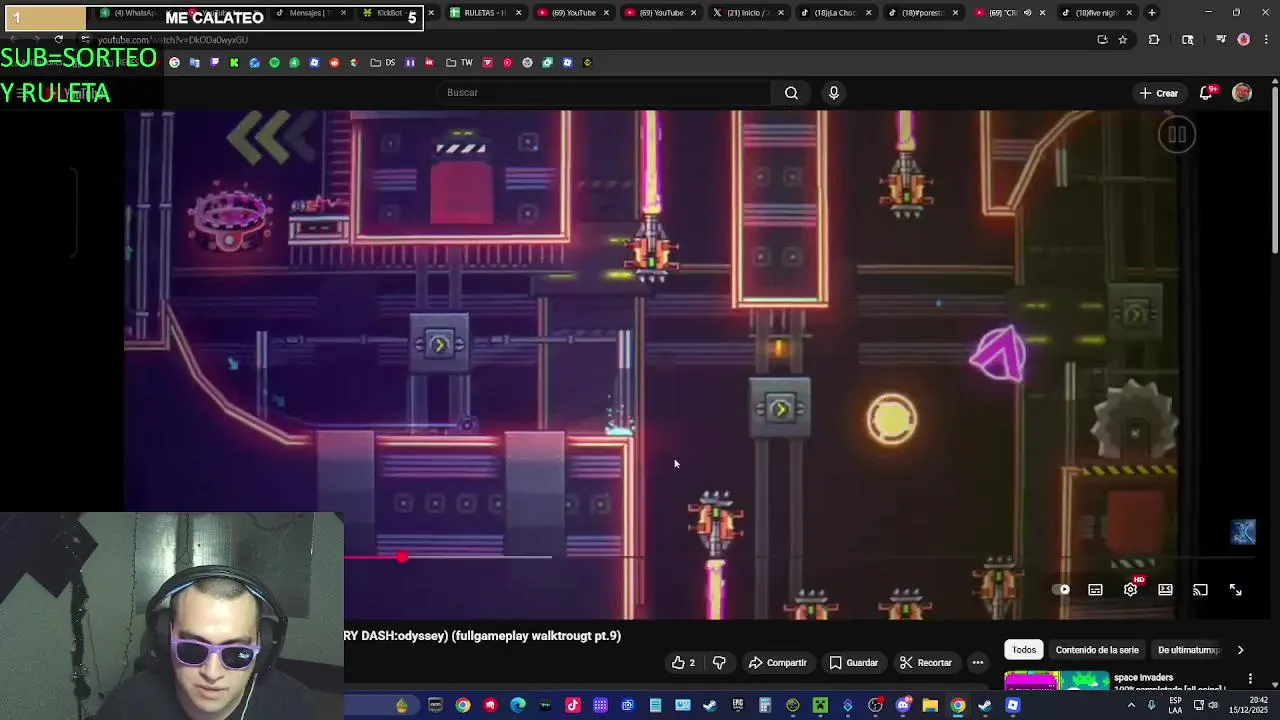Dislike the video with thumbs down
The image size is (1280, 720).
coord(719,663)
